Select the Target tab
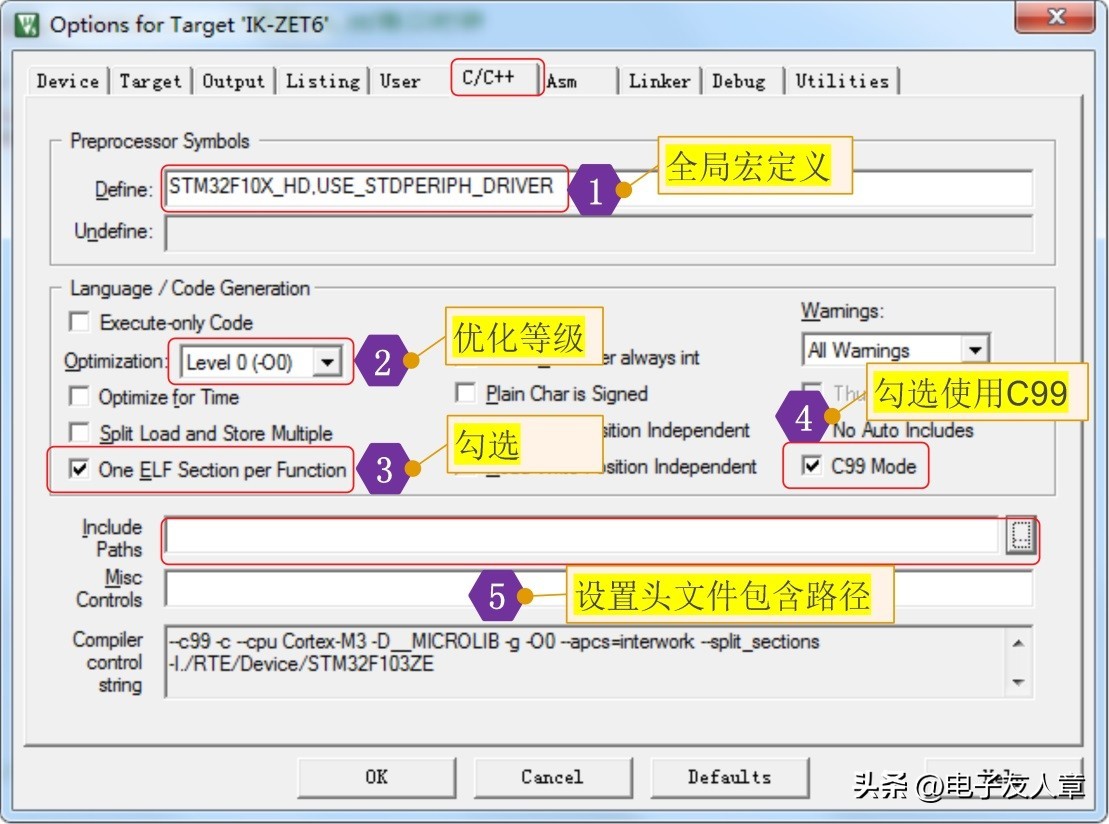 149,80
